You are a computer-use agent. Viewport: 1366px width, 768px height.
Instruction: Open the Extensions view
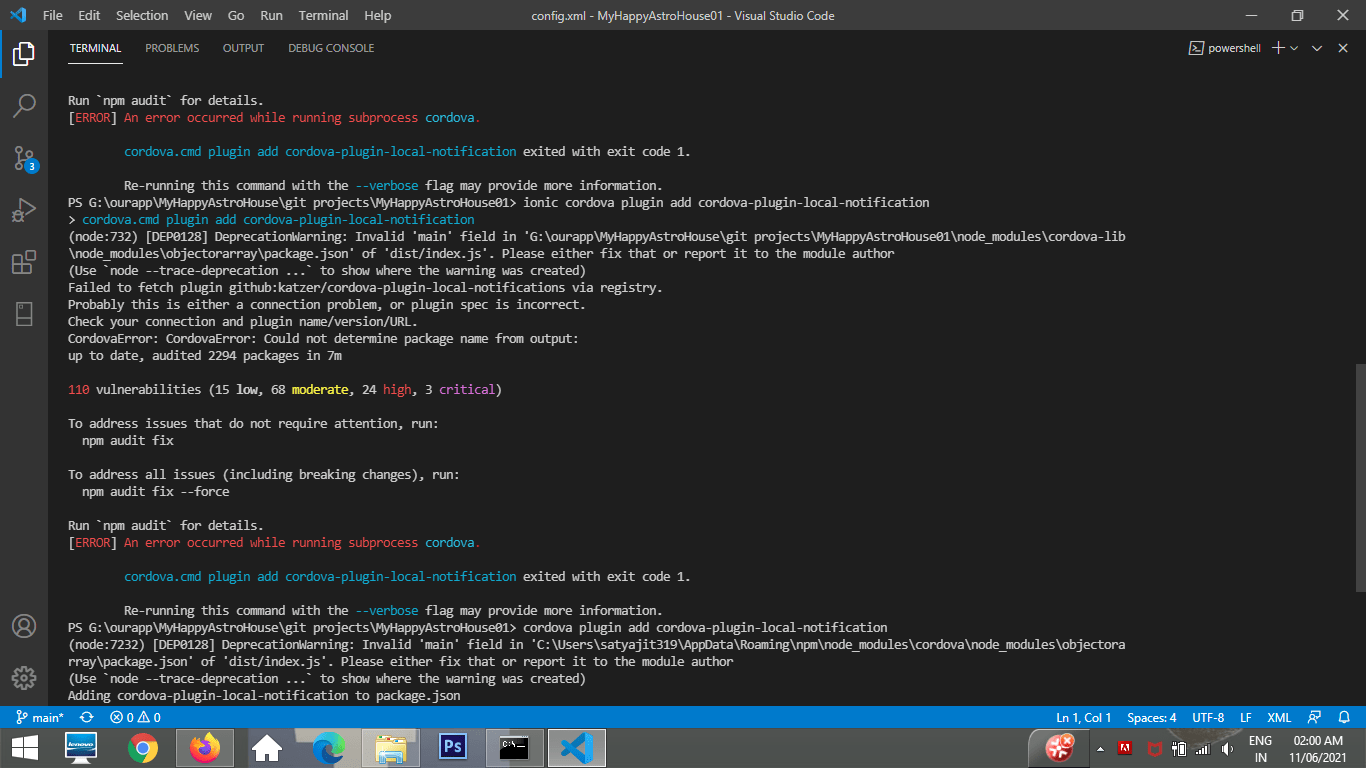pyautogui.click(x=24, y=262)
